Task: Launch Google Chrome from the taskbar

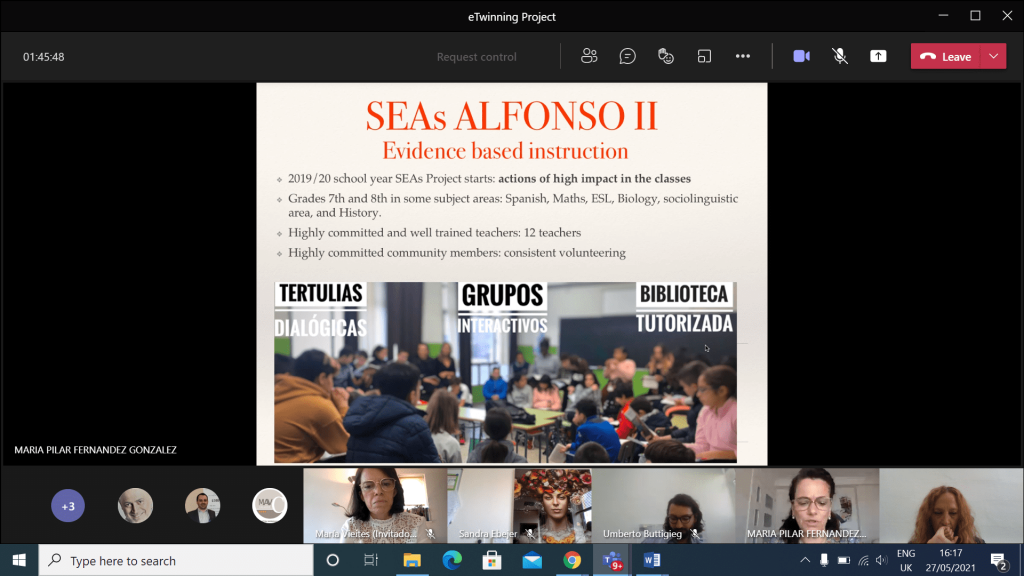Action: point(571,561)
